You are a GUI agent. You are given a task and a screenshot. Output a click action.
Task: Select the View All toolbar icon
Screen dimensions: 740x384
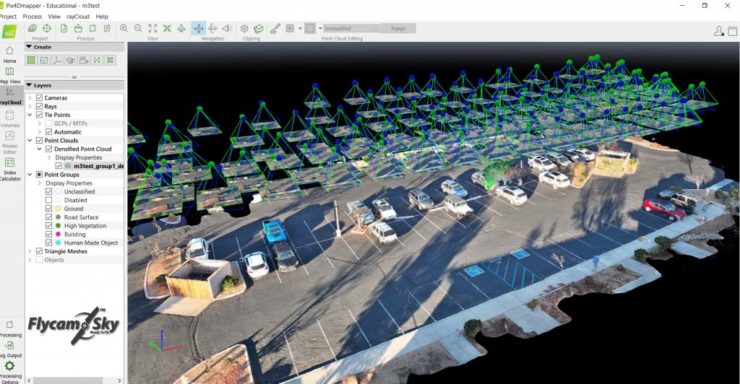tap(152, 28)
